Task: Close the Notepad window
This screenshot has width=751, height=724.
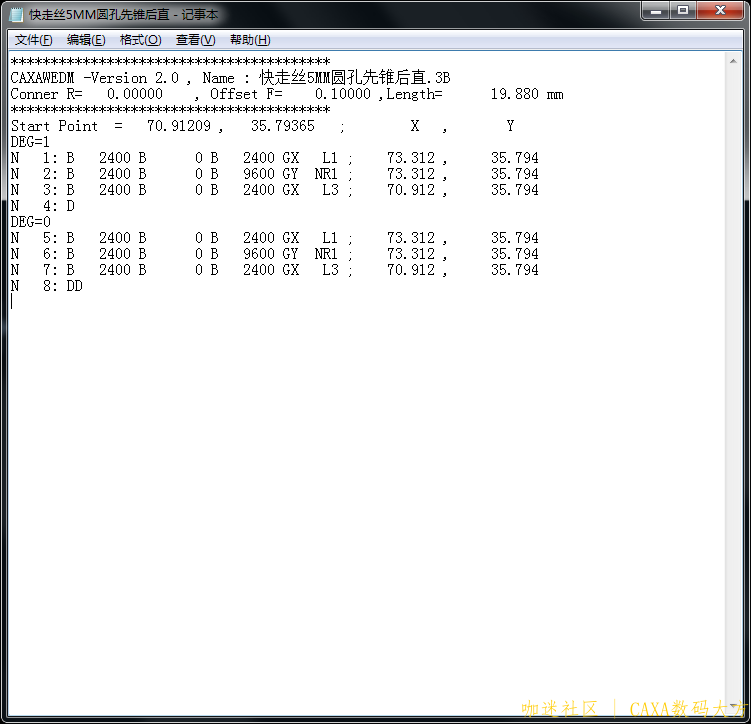Action: (719, 11)
